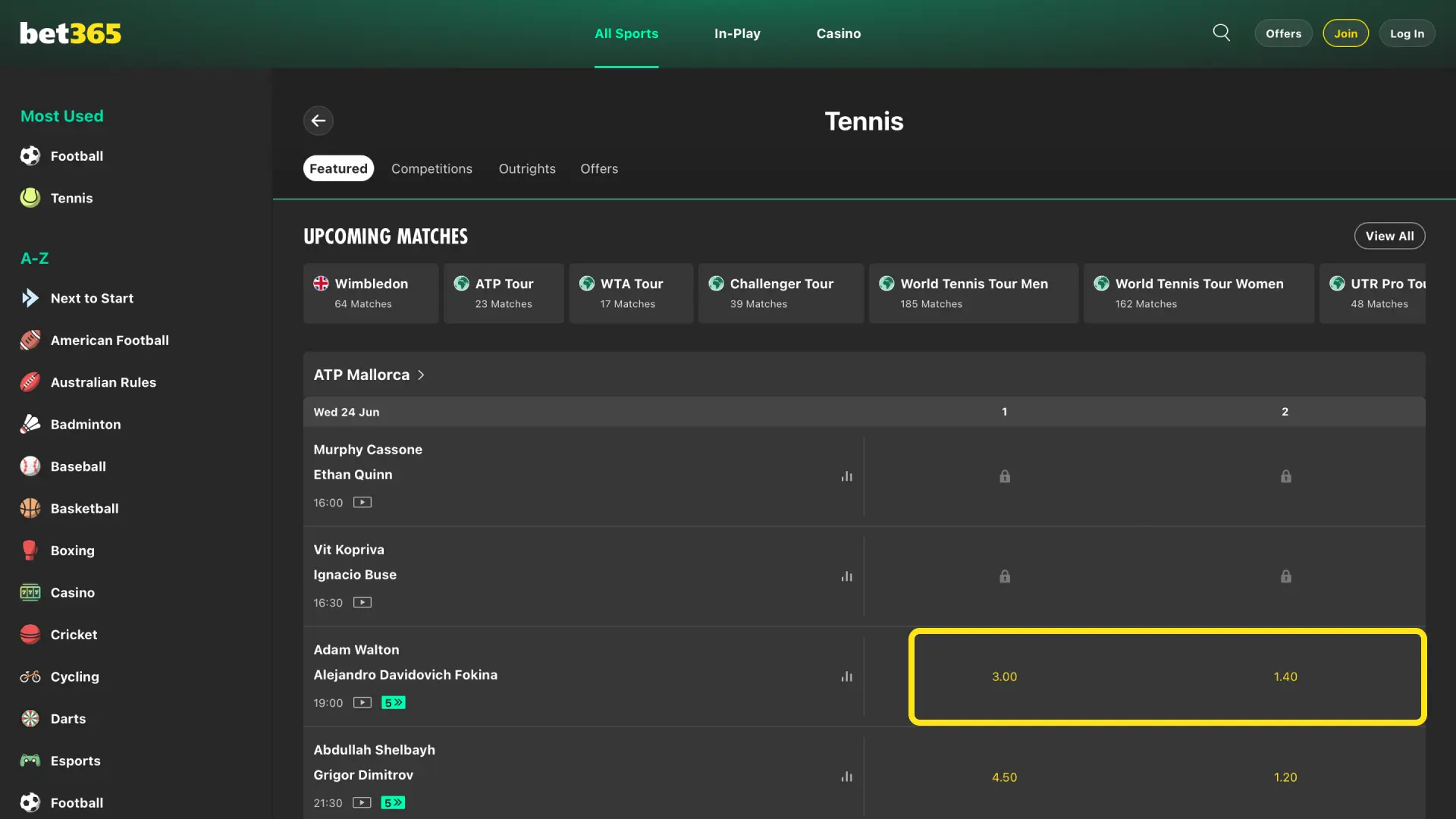Bet on Davidovich Fokina at 1.40
This screenshot has width=1456, height=819.
click(x=1285, y=676)
